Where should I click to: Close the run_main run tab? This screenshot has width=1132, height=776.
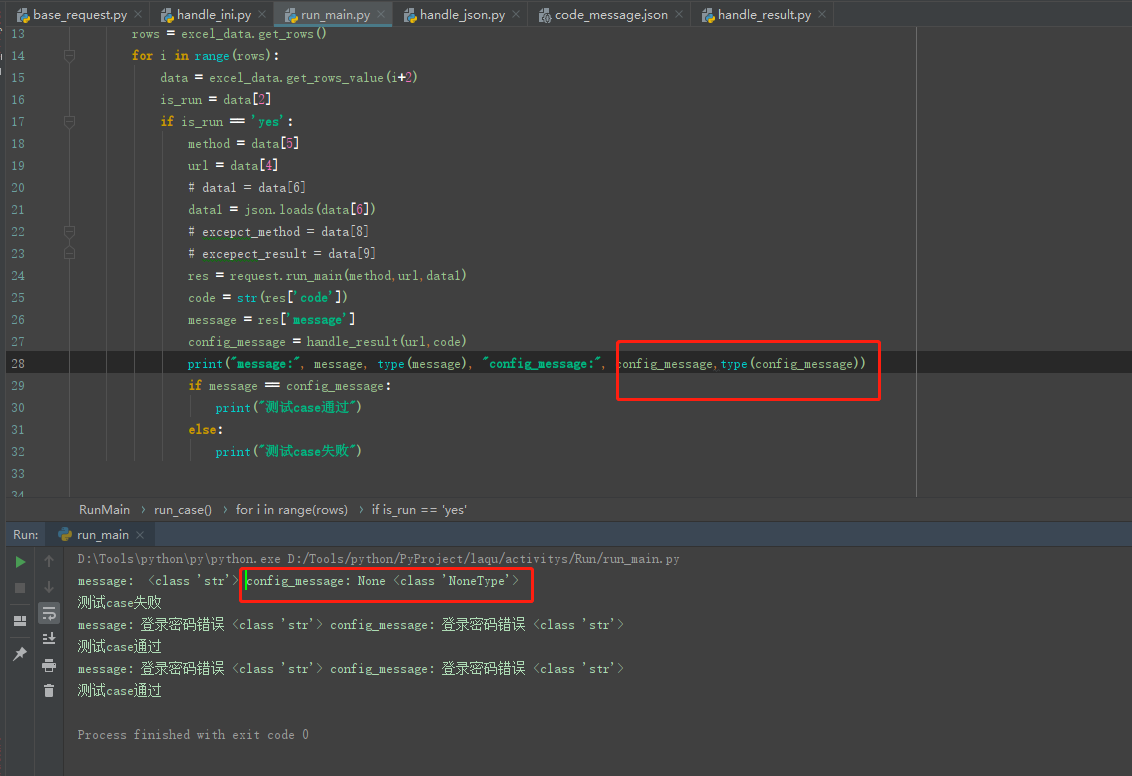coord(140,535)
